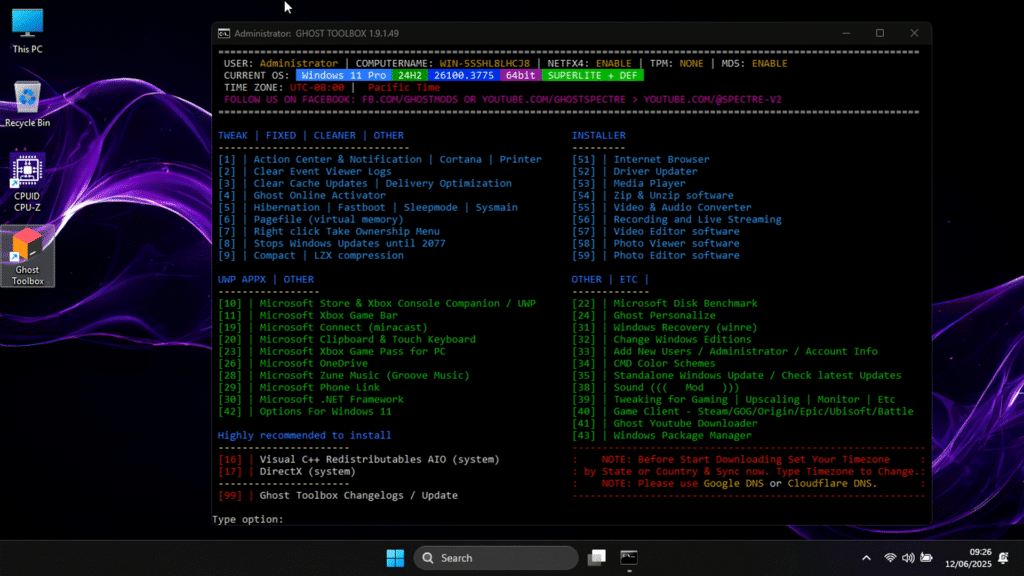Viewport: 1024px width, 576px height.
Task: Maximize the Ghost Toolbox window
Action: click(880, 33)
